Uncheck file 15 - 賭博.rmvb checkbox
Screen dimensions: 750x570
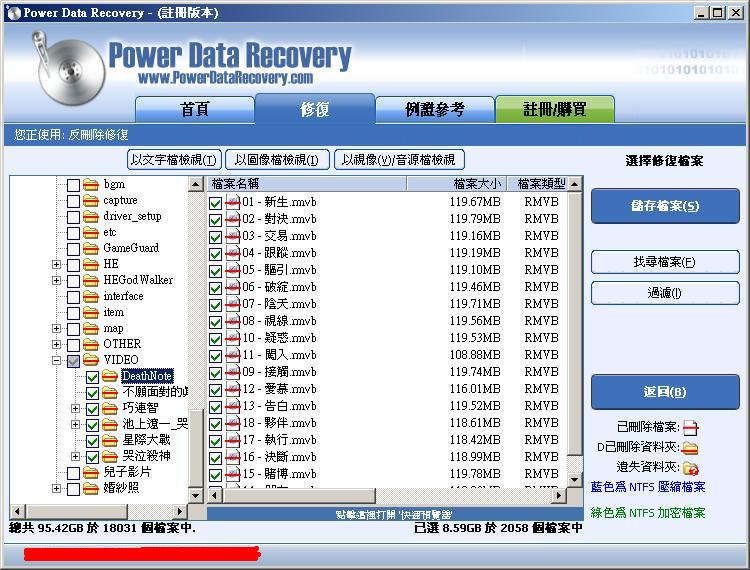(x=215, y=476)
